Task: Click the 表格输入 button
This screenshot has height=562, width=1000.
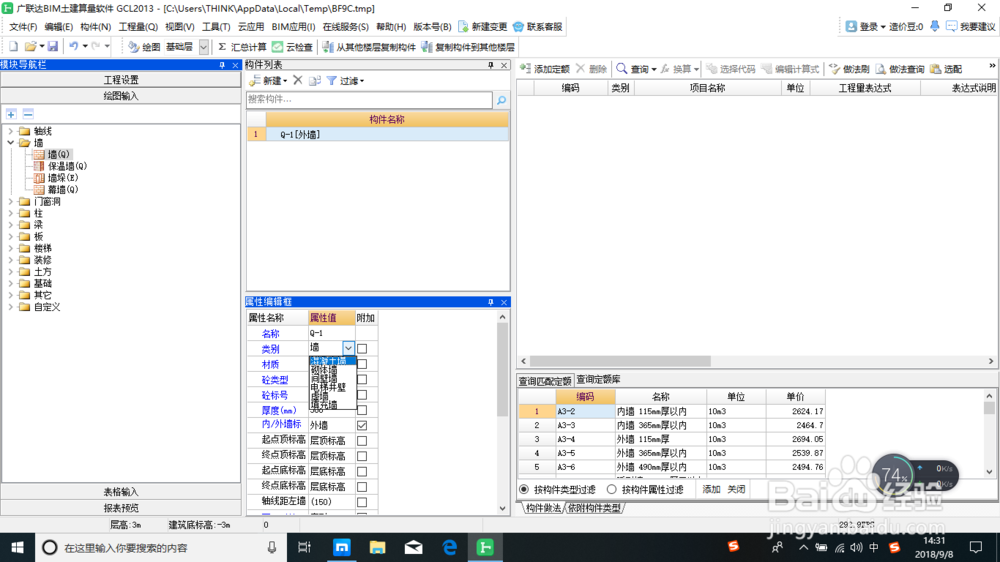Action: point(121,492)
